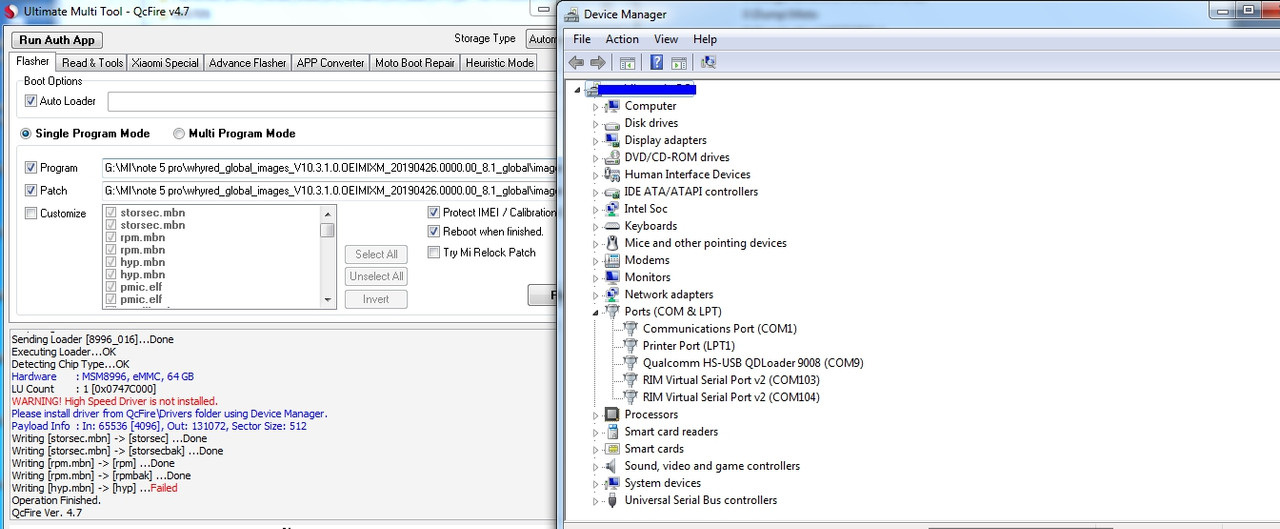Click the Communications Port (COM1) icon
Viewport: 1280px width, 529px height.
[630, 328]
